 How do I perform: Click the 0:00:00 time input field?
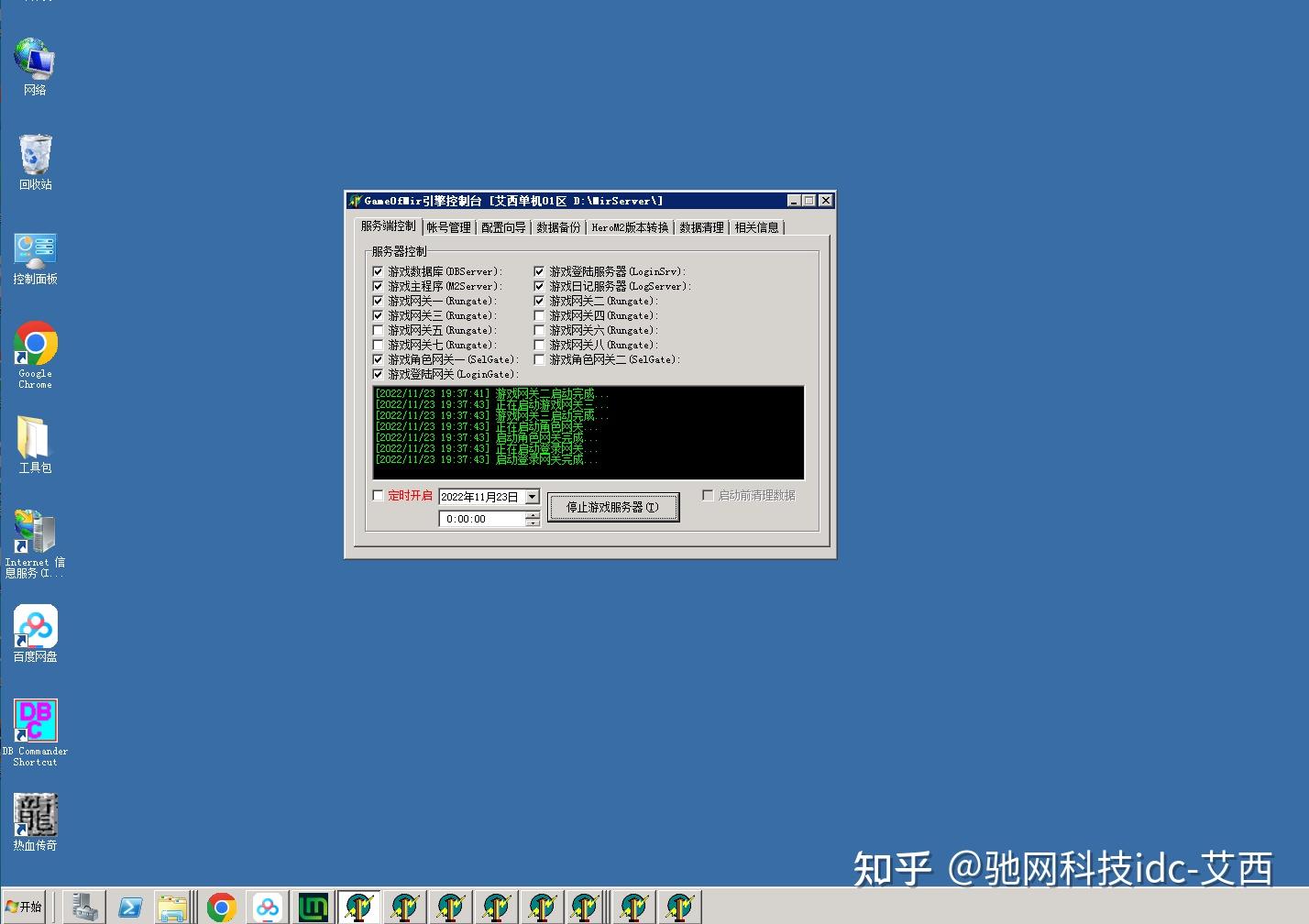482,519
